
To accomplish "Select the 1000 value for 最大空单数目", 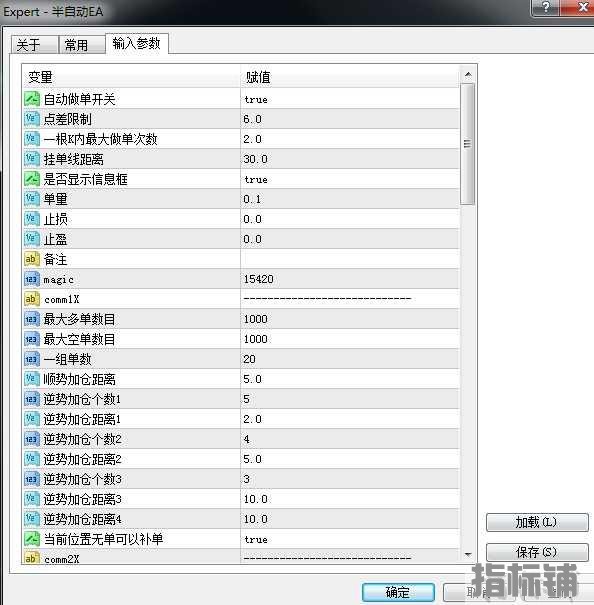I will (x=256, y=340).
